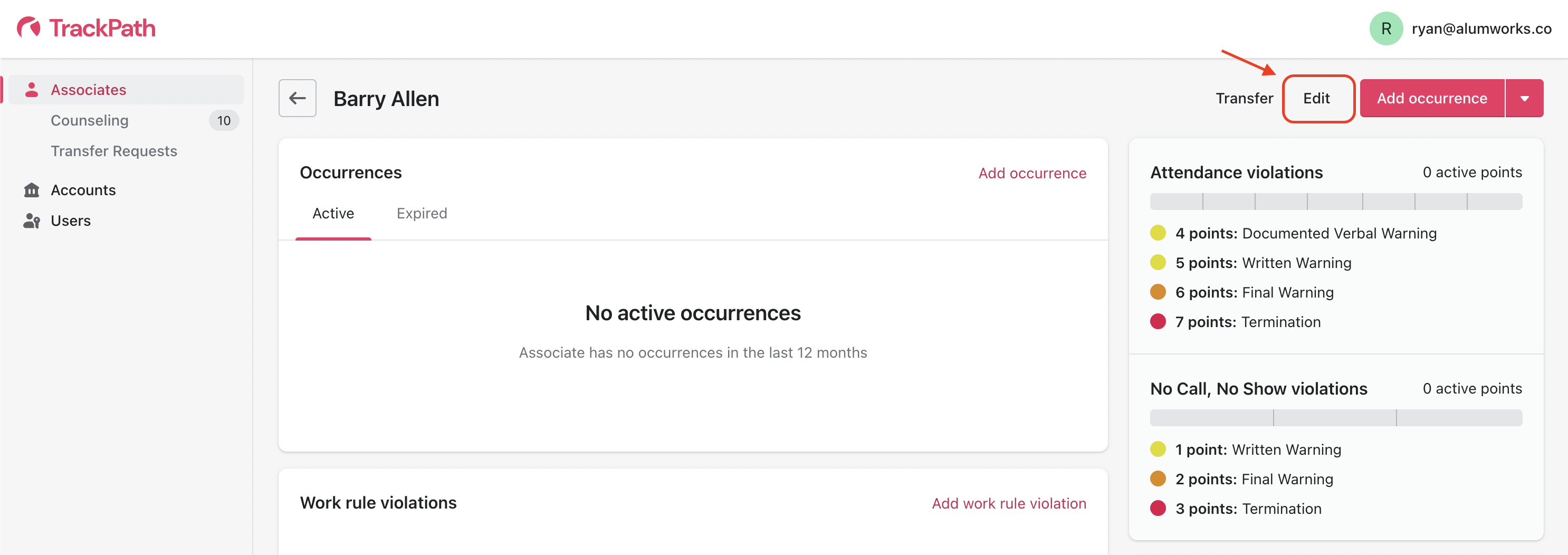Click the Attendance violations points progress bar
Screen dimensions: 1568x555
(1335, 202)
